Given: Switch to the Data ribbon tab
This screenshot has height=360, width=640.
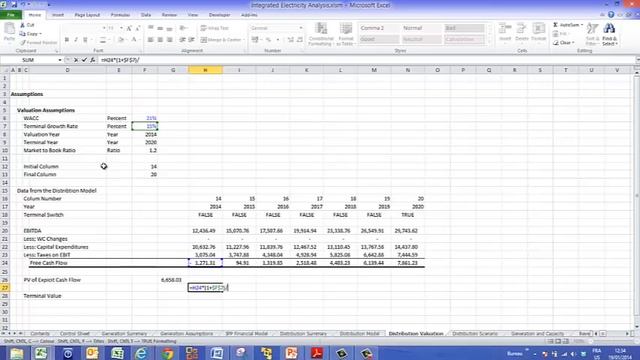Looking at the screenshot, I should point(146,15).
